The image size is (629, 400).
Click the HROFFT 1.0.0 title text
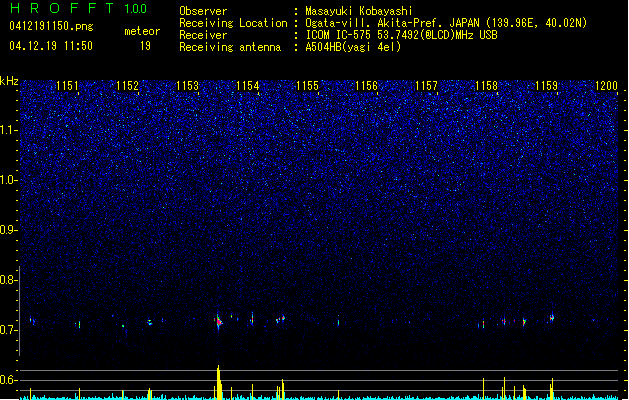pyautogui.click(x=78, y=8)
